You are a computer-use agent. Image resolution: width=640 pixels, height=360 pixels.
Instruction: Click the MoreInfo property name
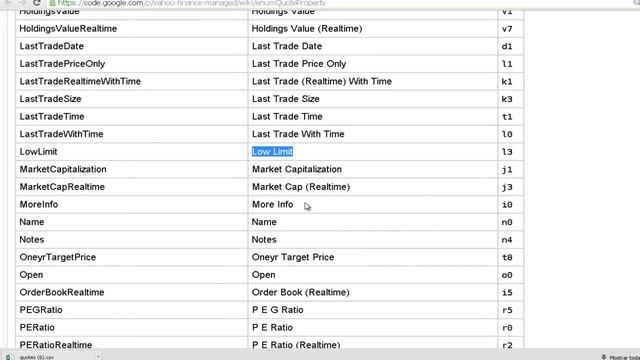[39, 204]
